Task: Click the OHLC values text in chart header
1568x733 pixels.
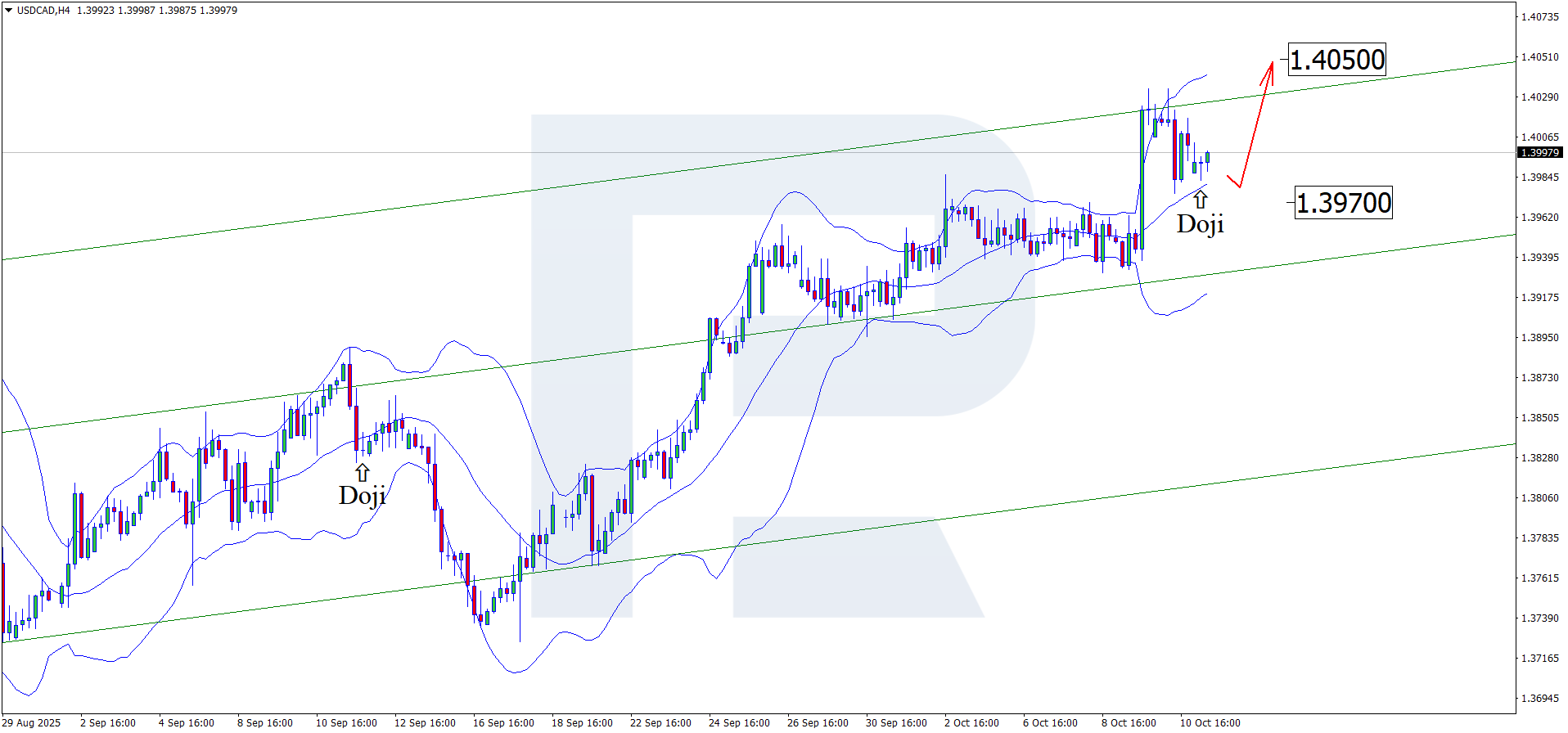Action: tap(157, 11)
